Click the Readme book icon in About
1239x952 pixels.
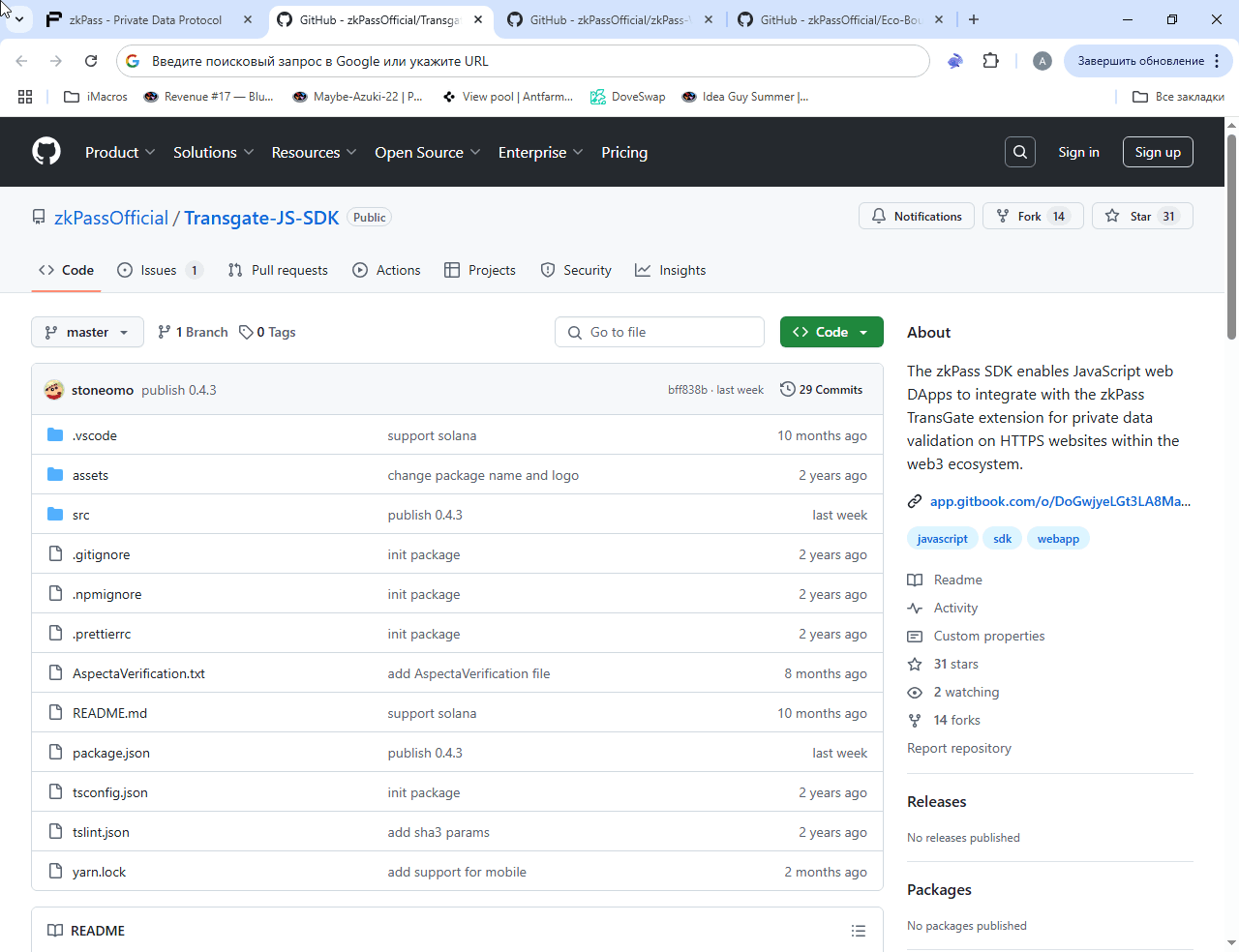click(x=915, y=580)
